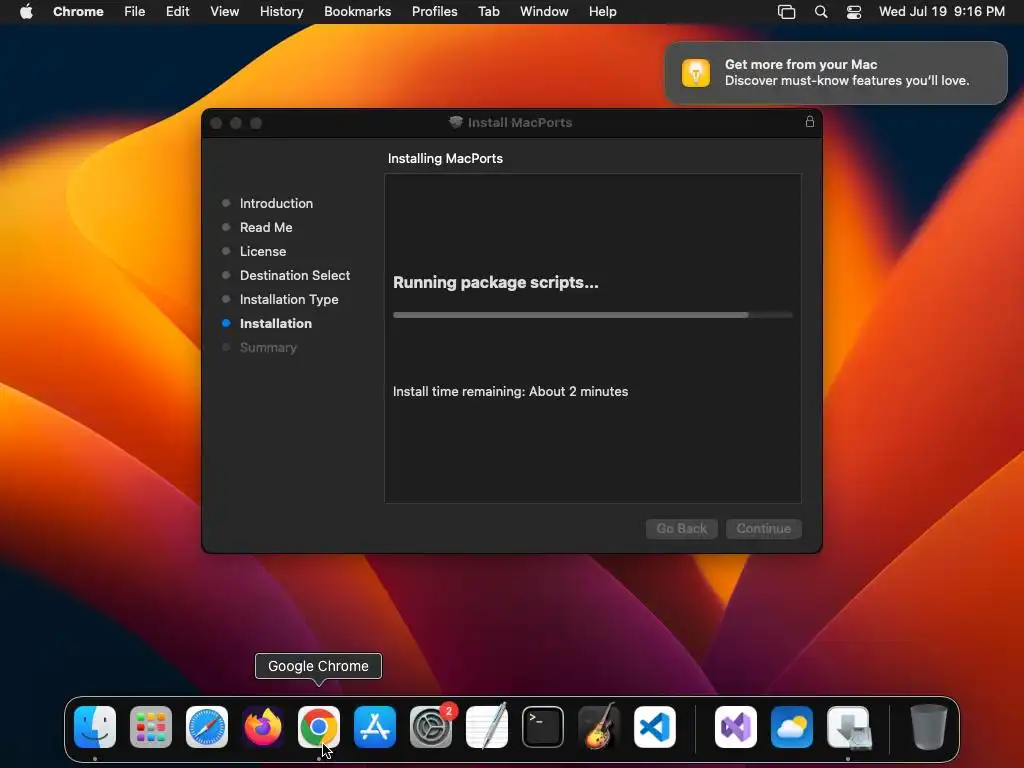Click the Google Chrome Dock icon

pos(319,727)
